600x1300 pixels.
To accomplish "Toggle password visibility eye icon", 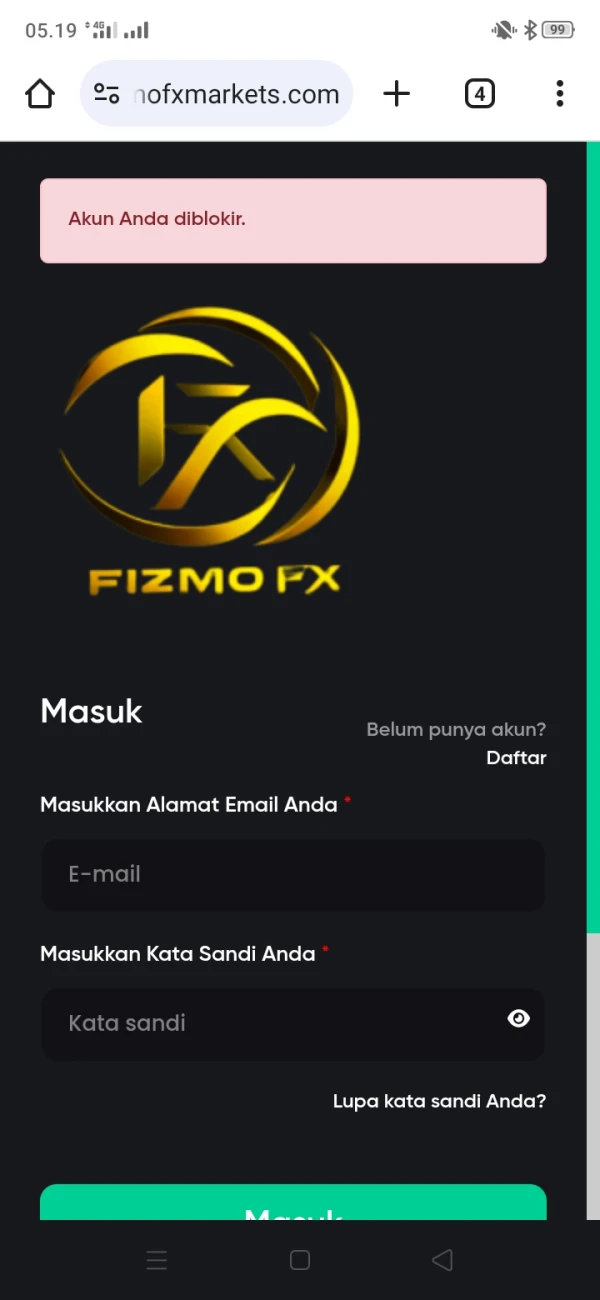I will click(518, 1019).
